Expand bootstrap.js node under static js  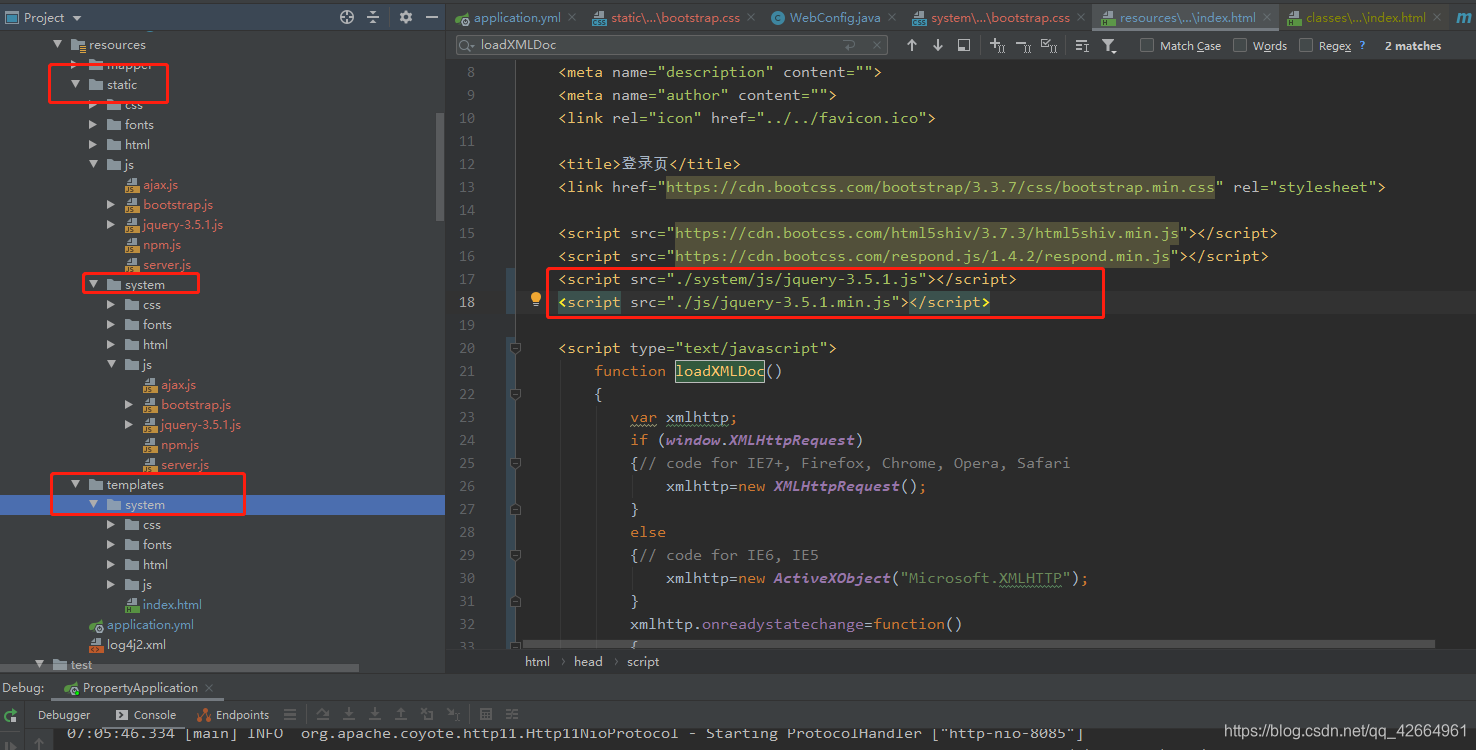click(111, 205)
